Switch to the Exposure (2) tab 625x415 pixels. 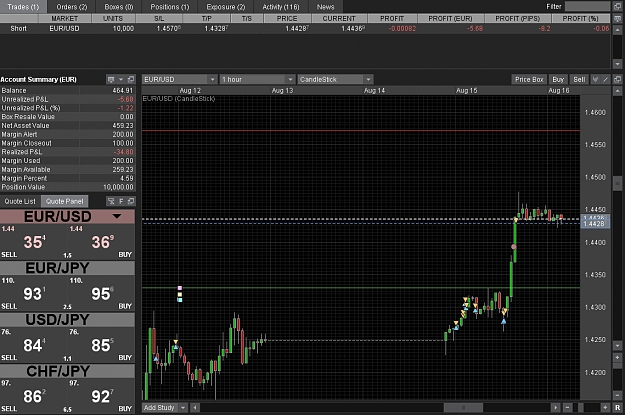(226, 7)
